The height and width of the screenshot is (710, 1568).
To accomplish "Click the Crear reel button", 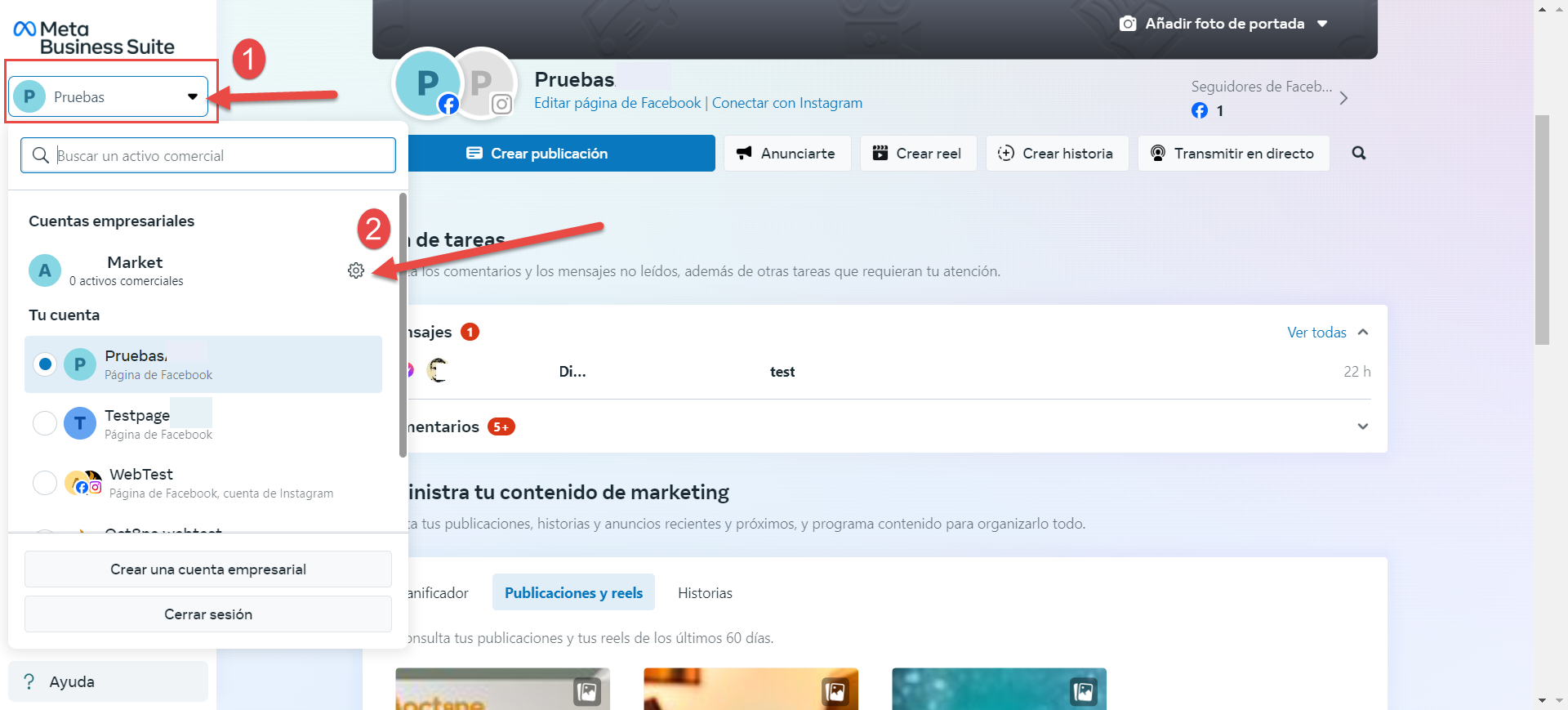I will tap(918, 154).
